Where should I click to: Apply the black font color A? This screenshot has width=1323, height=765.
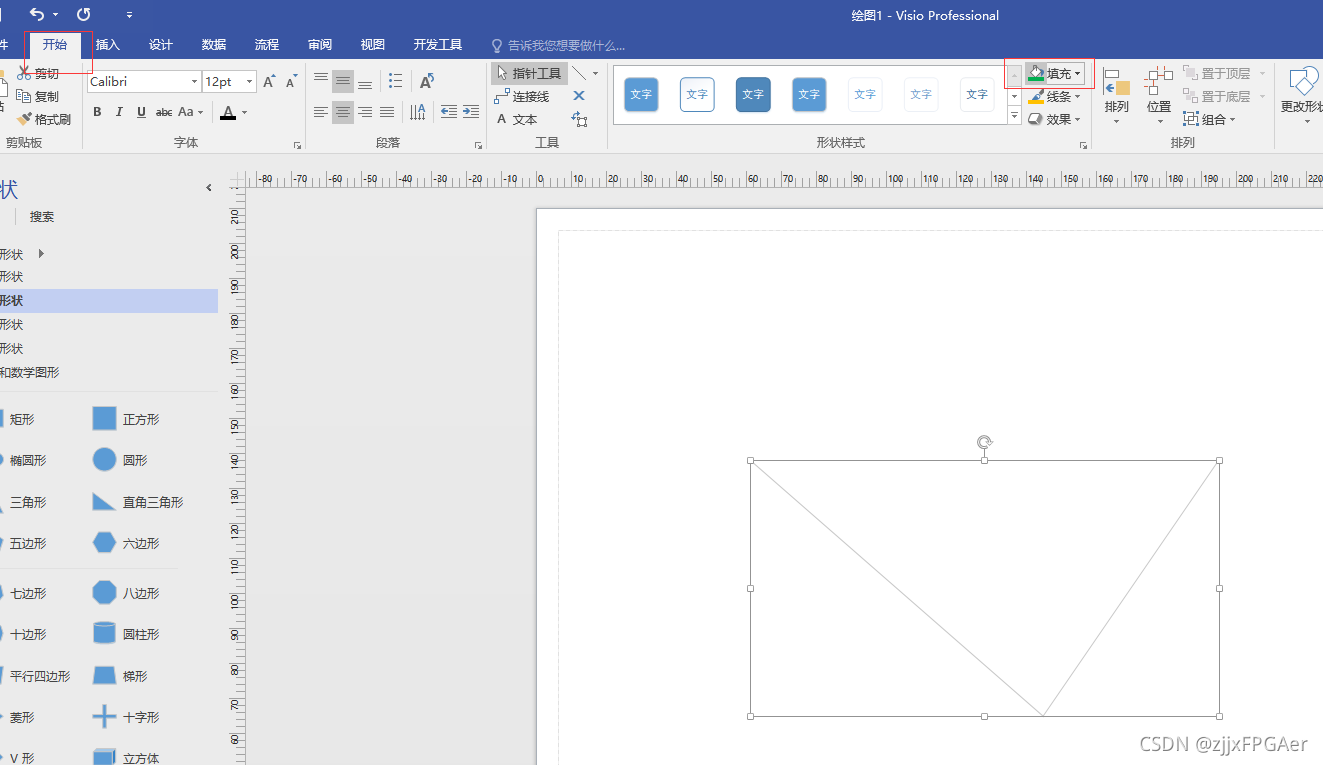(x=228, y=112)
